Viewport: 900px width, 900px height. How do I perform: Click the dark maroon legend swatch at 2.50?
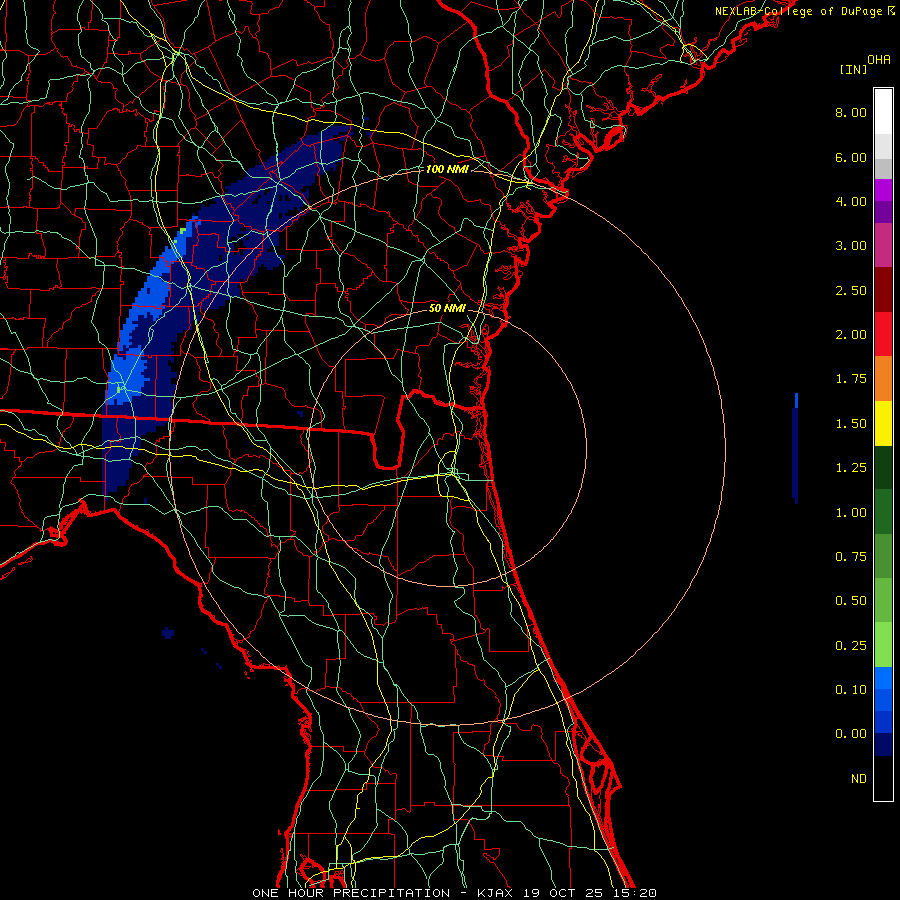coord(883,290)
